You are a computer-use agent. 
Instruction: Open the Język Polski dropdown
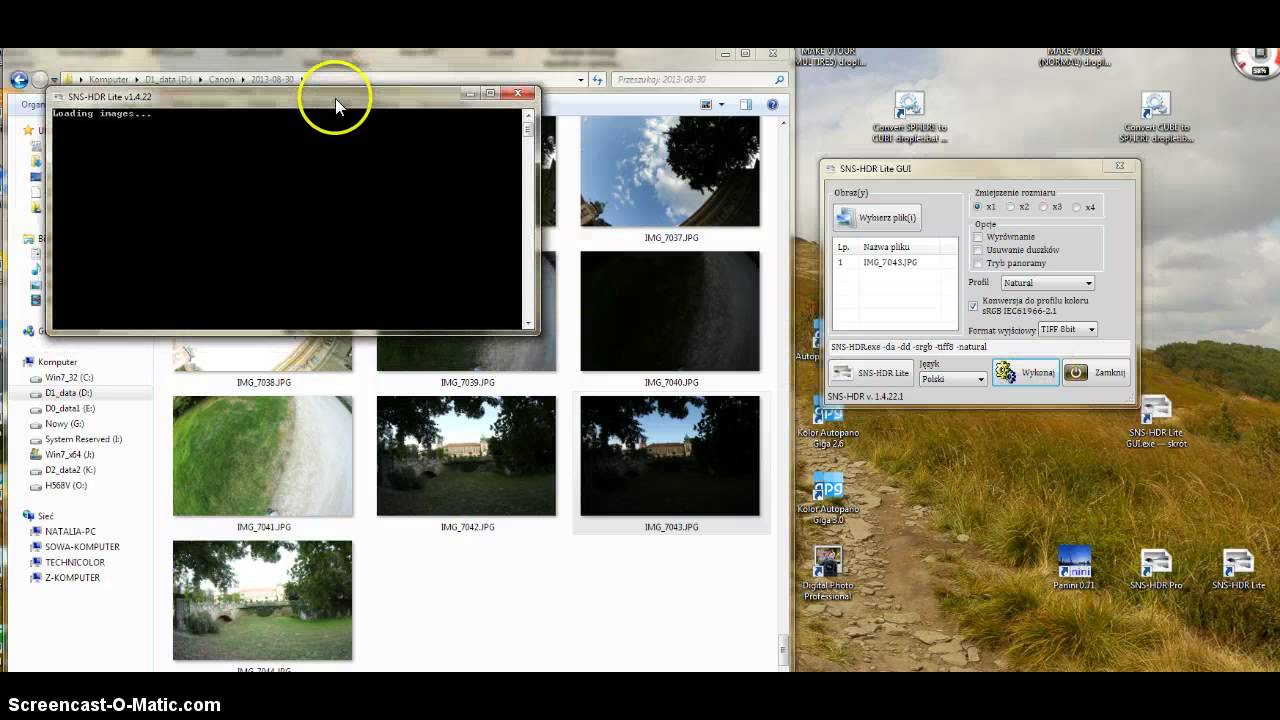pyautogui.click(x=953, y=379)
